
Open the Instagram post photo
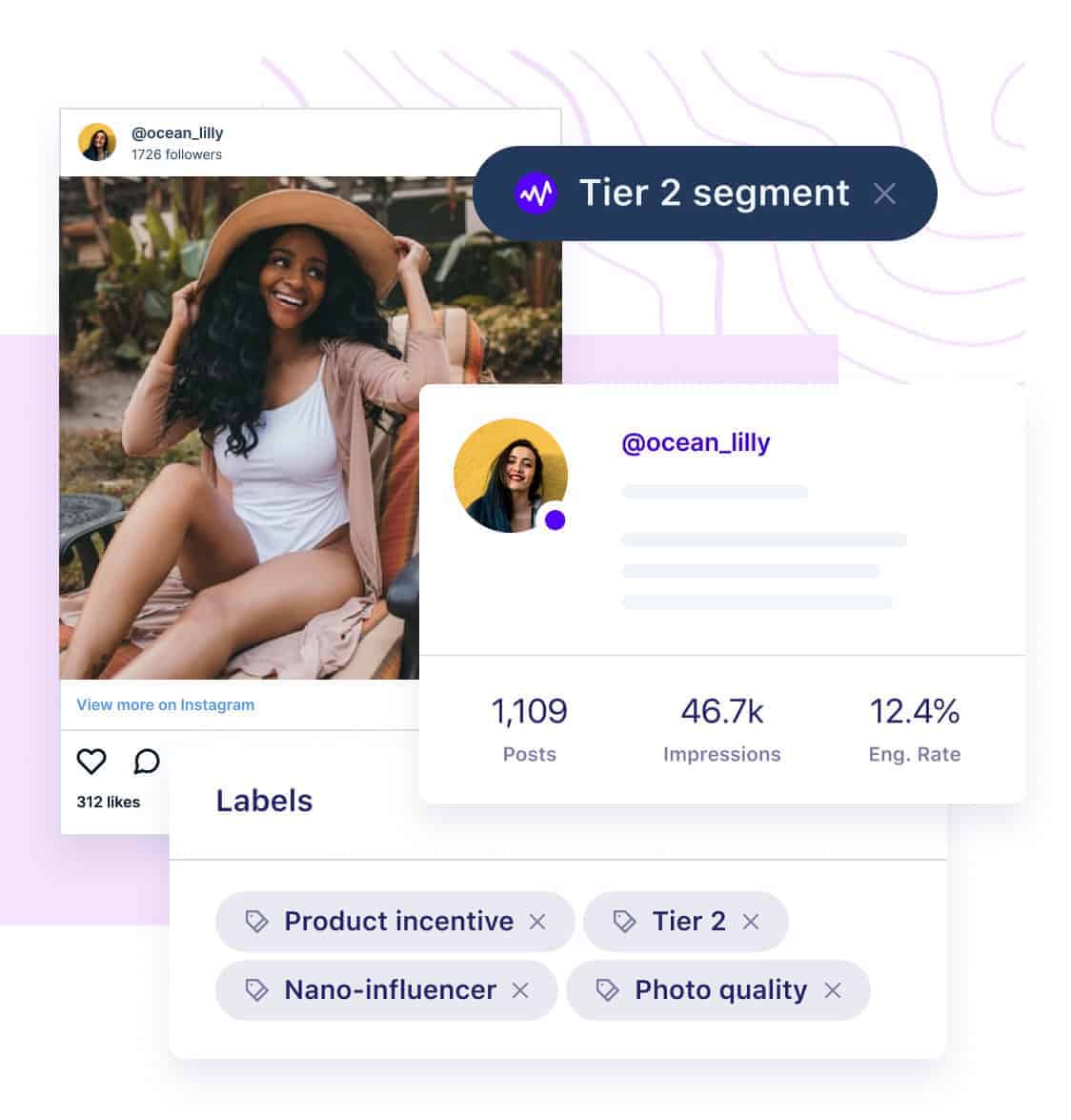[311, 428]
